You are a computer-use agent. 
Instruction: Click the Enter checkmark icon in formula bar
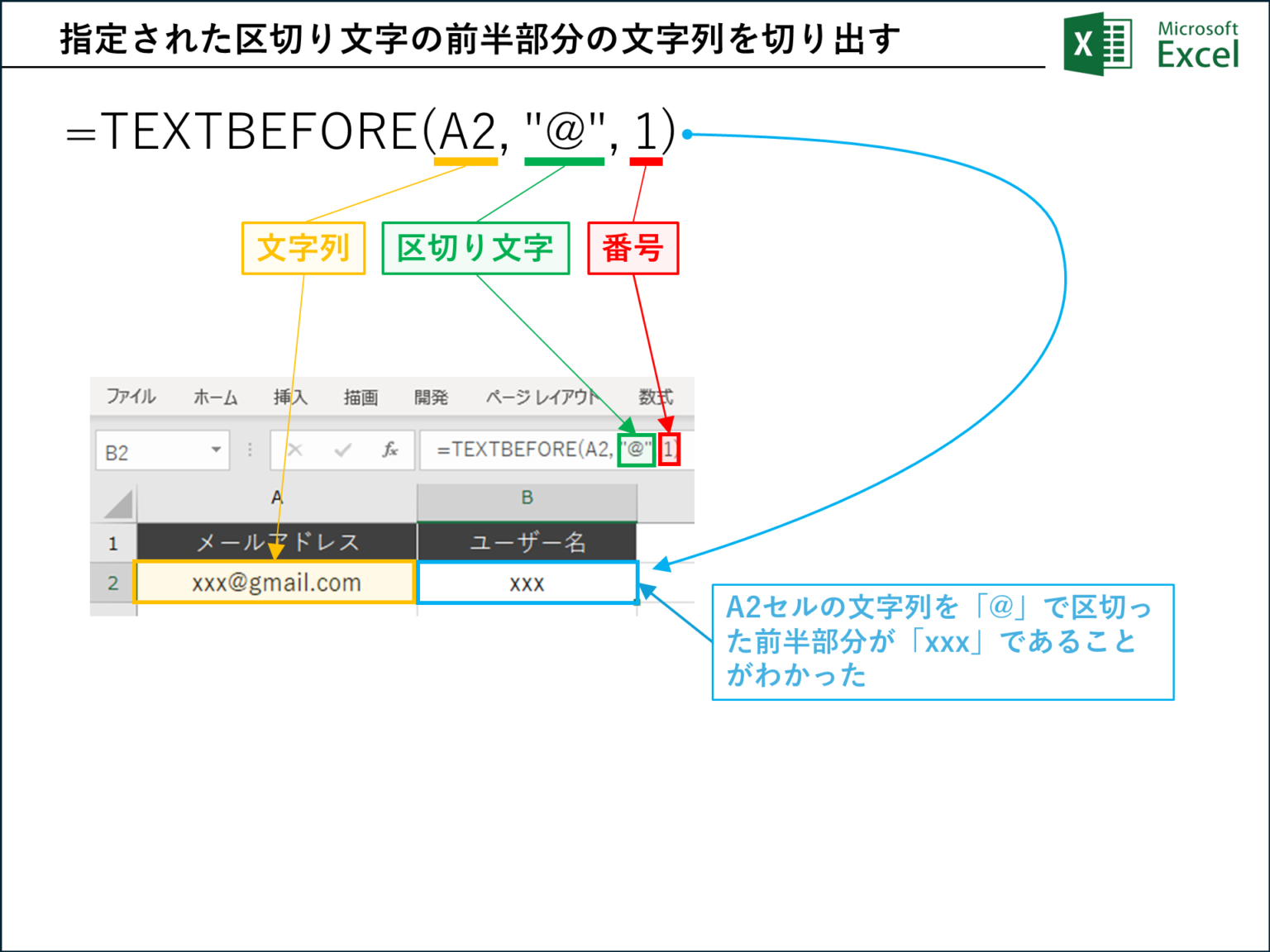pyautogui.click(x=341, y=450)
